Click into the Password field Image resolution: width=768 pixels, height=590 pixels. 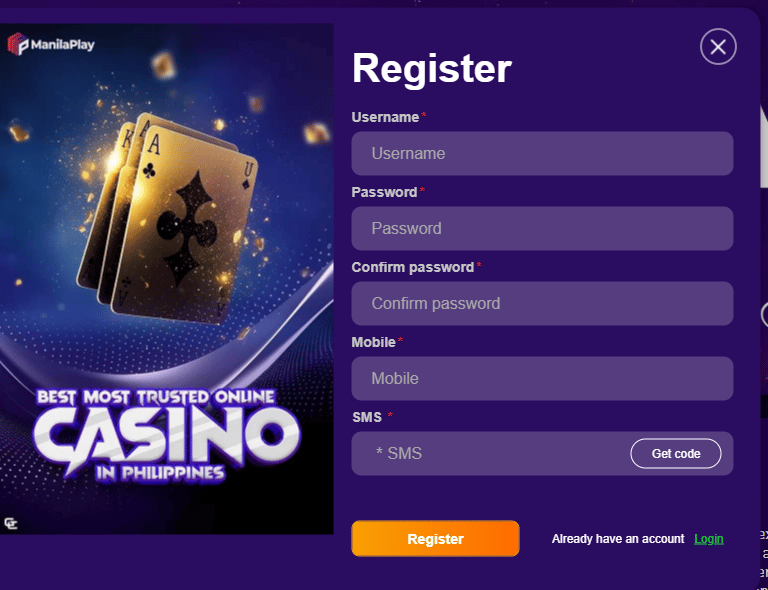pos(542,229)
